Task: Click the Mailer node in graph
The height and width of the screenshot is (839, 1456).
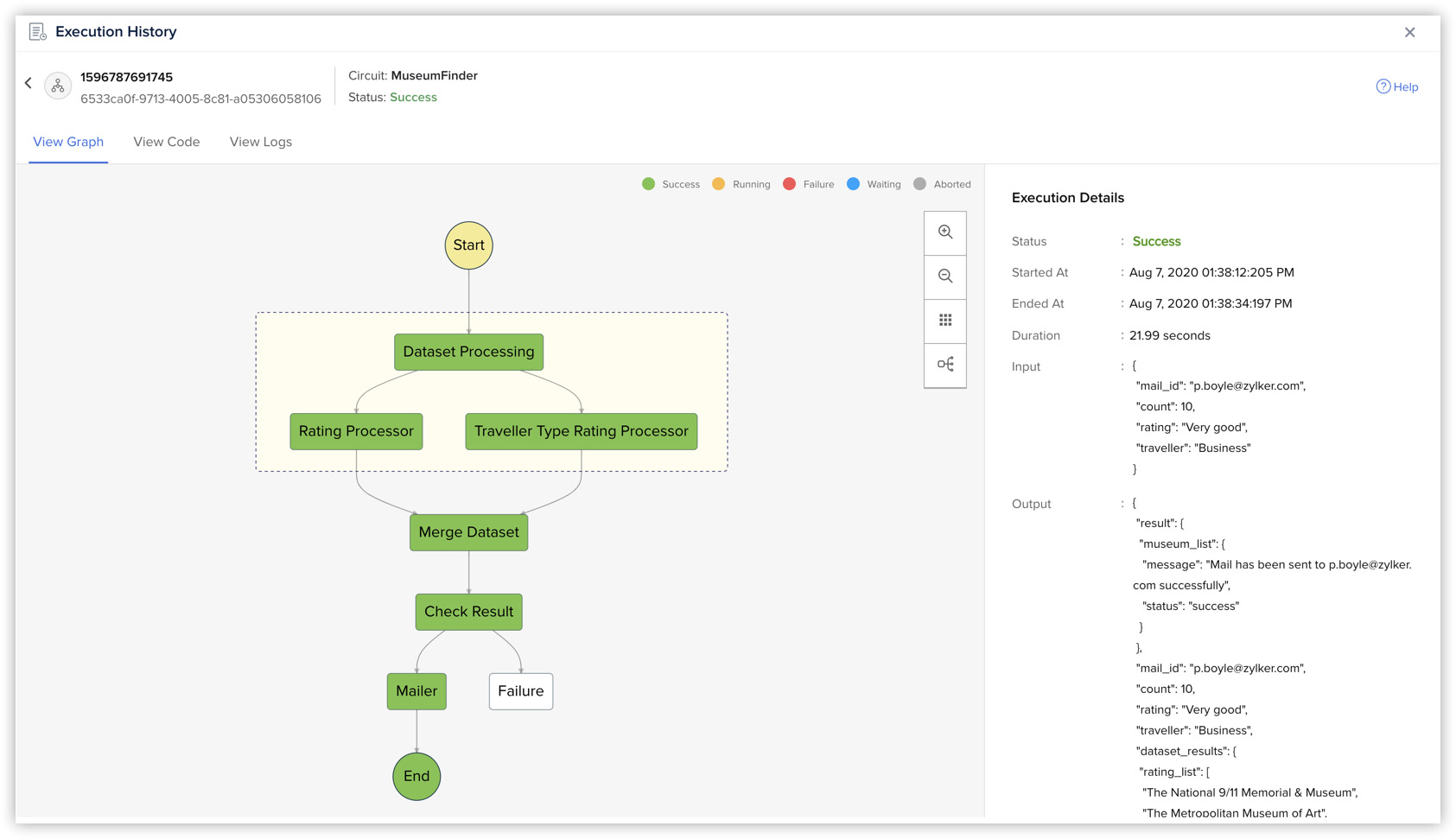Action: 416,691
